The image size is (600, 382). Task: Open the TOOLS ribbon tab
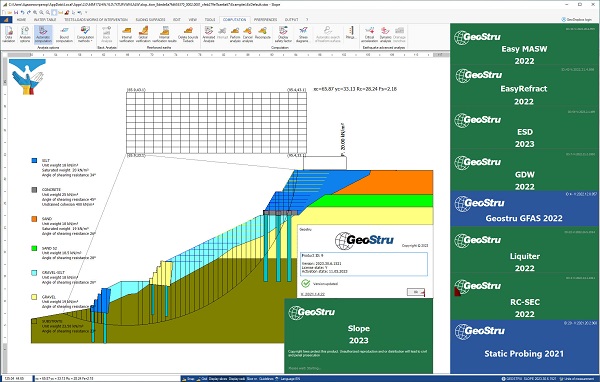[210, 20]
